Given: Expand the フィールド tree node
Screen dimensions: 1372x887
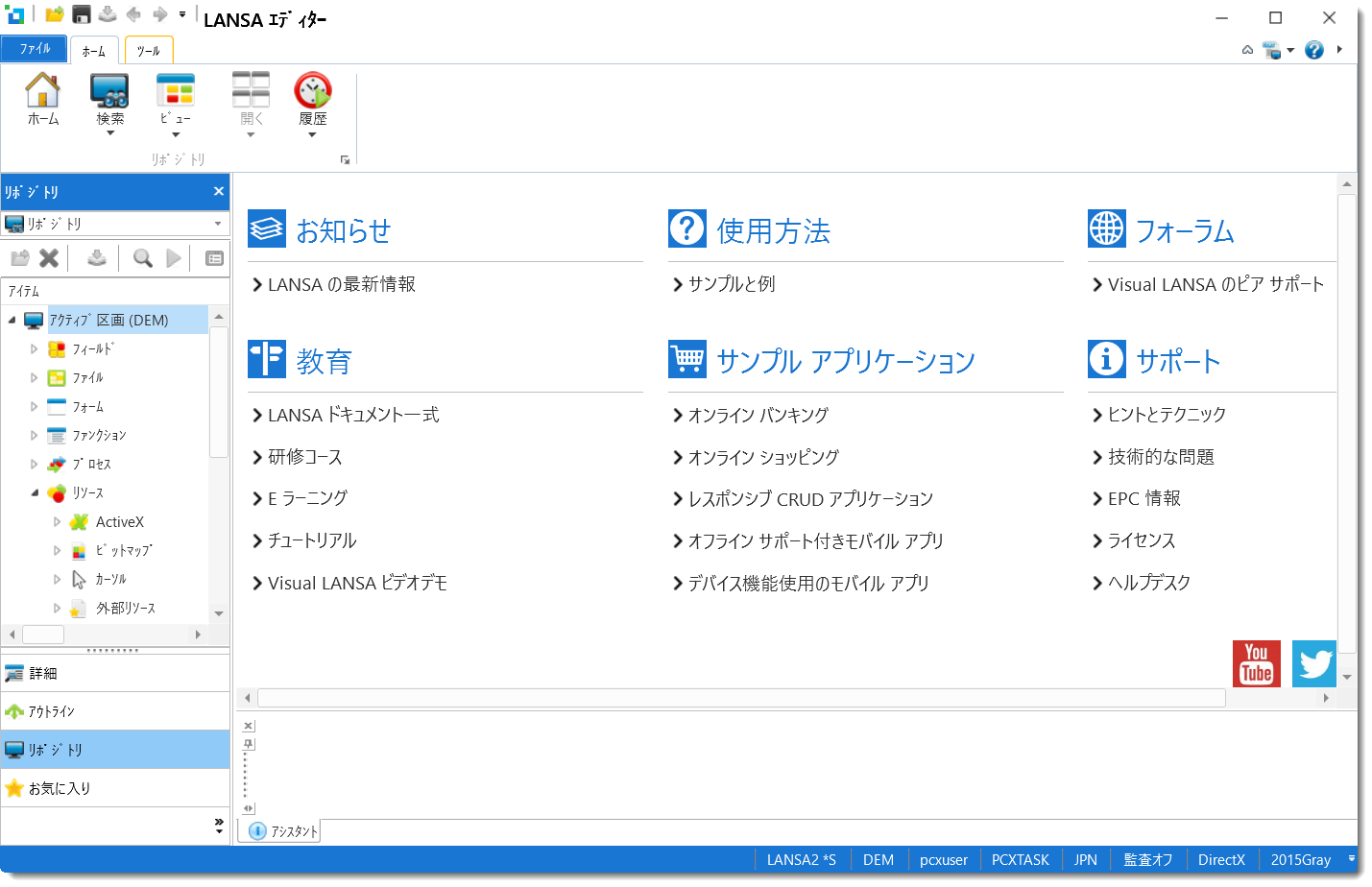Looking at the screenshot, I should pyautogui.click(x=34, y=349).
